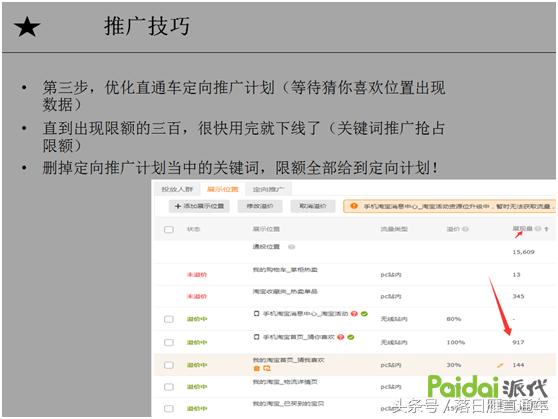Click 未溢价 status on 淘宝收藏夹_热卖单品 row
The image size is (558, 419).
click(197, 296)
